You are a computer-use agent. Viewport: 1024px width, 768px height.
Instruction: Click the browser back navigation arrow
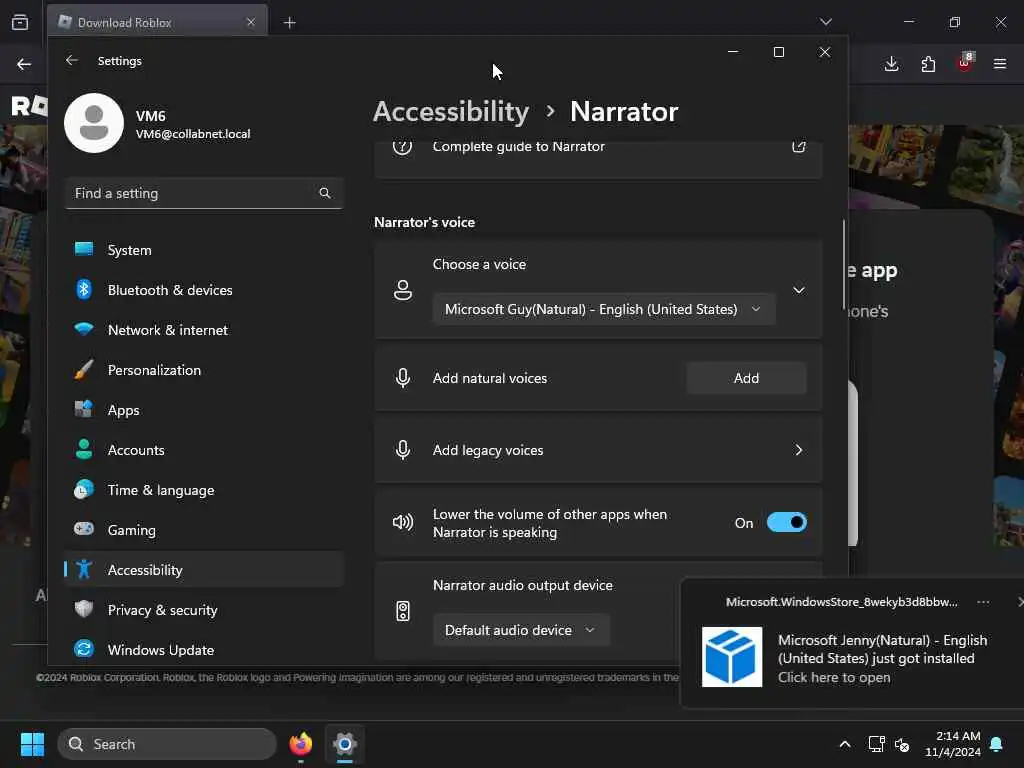point(24,64)
